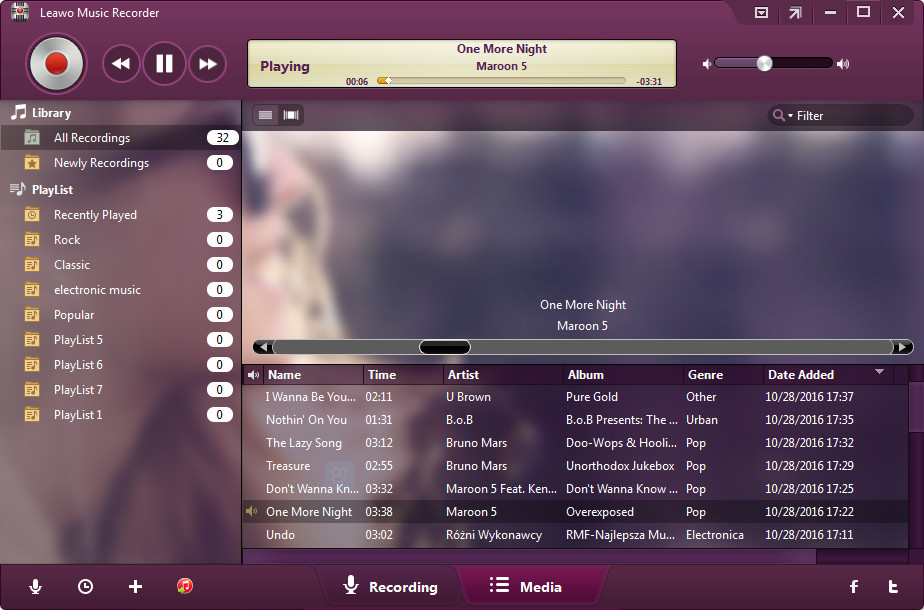
Task: Open All Recordings library
Action: pos(120,138)
